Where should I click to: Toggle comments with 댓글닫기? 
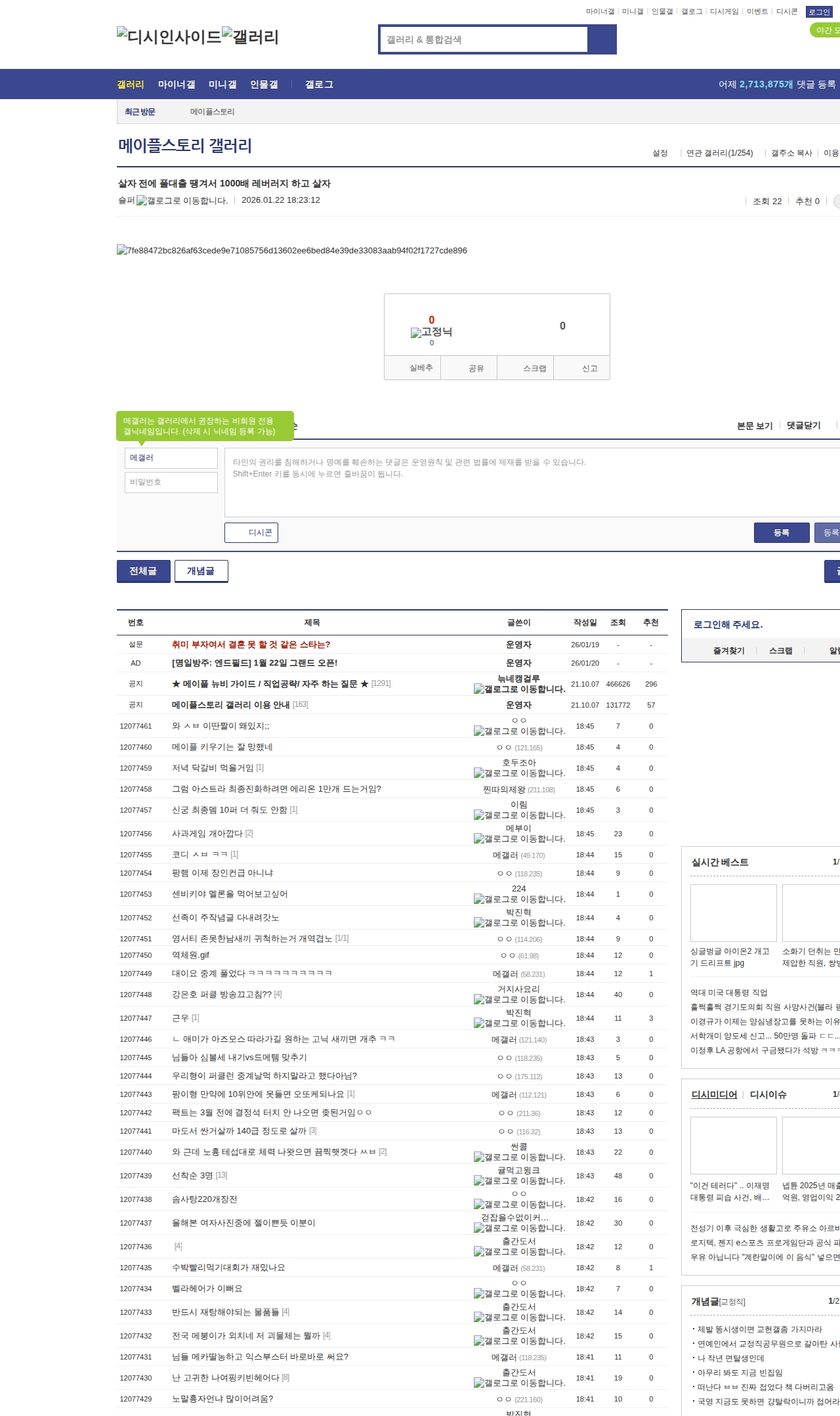click(803, 425)
